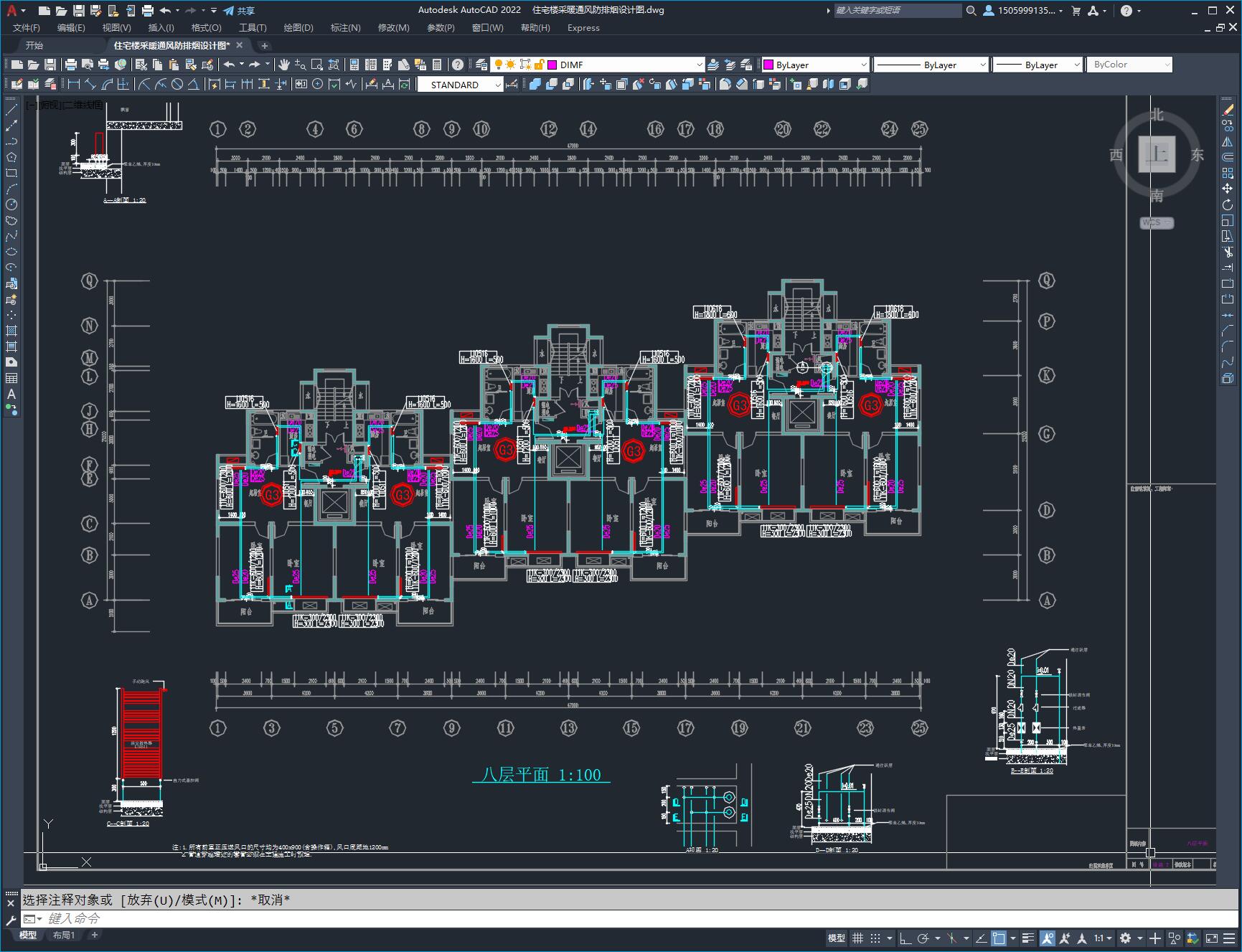Select the Ellipse draw tool
Image resolution: width=1242 pixels, height=952 pixels.
click(x=11, y=252)
